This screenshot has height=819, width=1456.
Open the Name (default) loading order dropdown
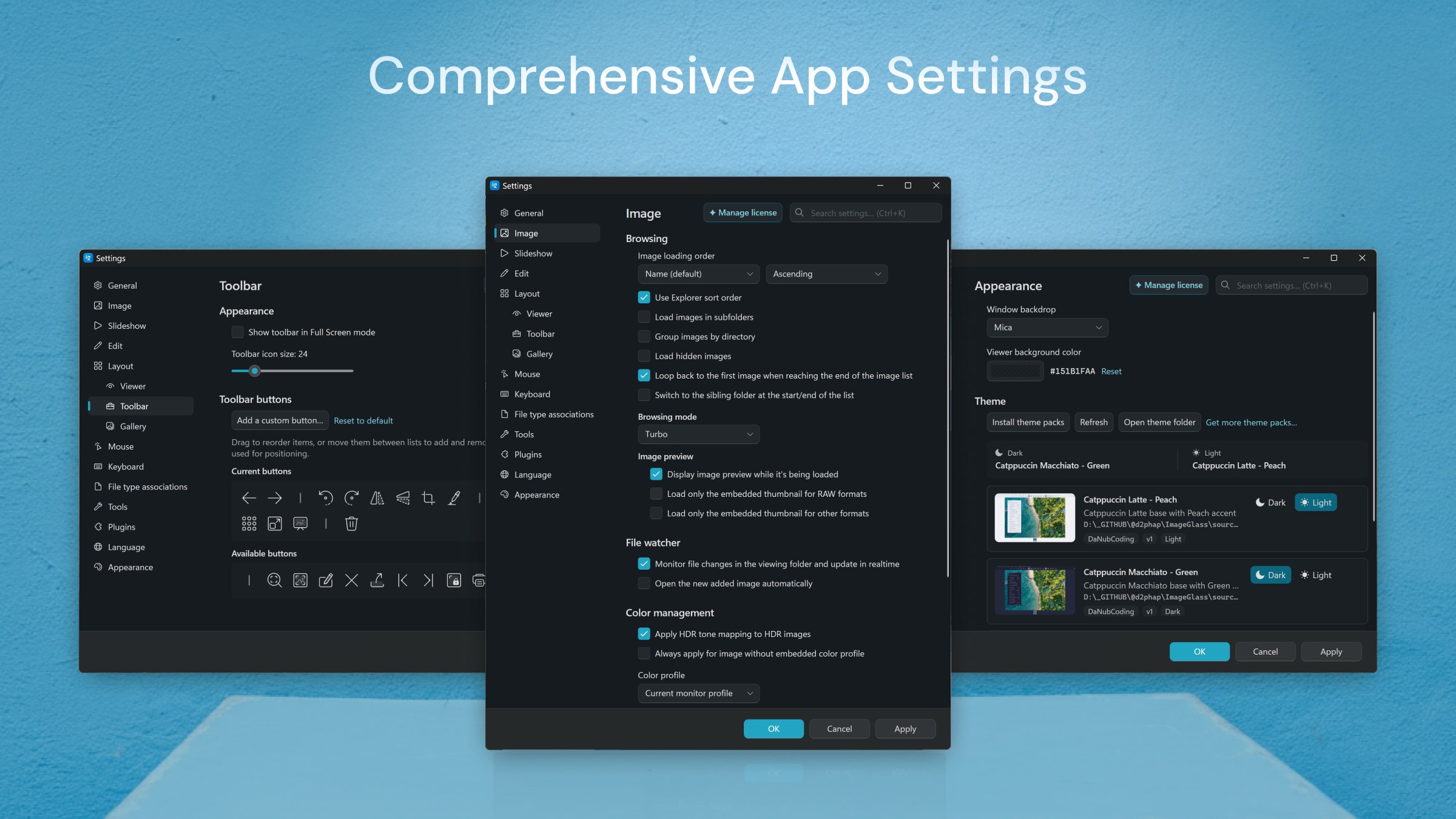coord(698,274)
